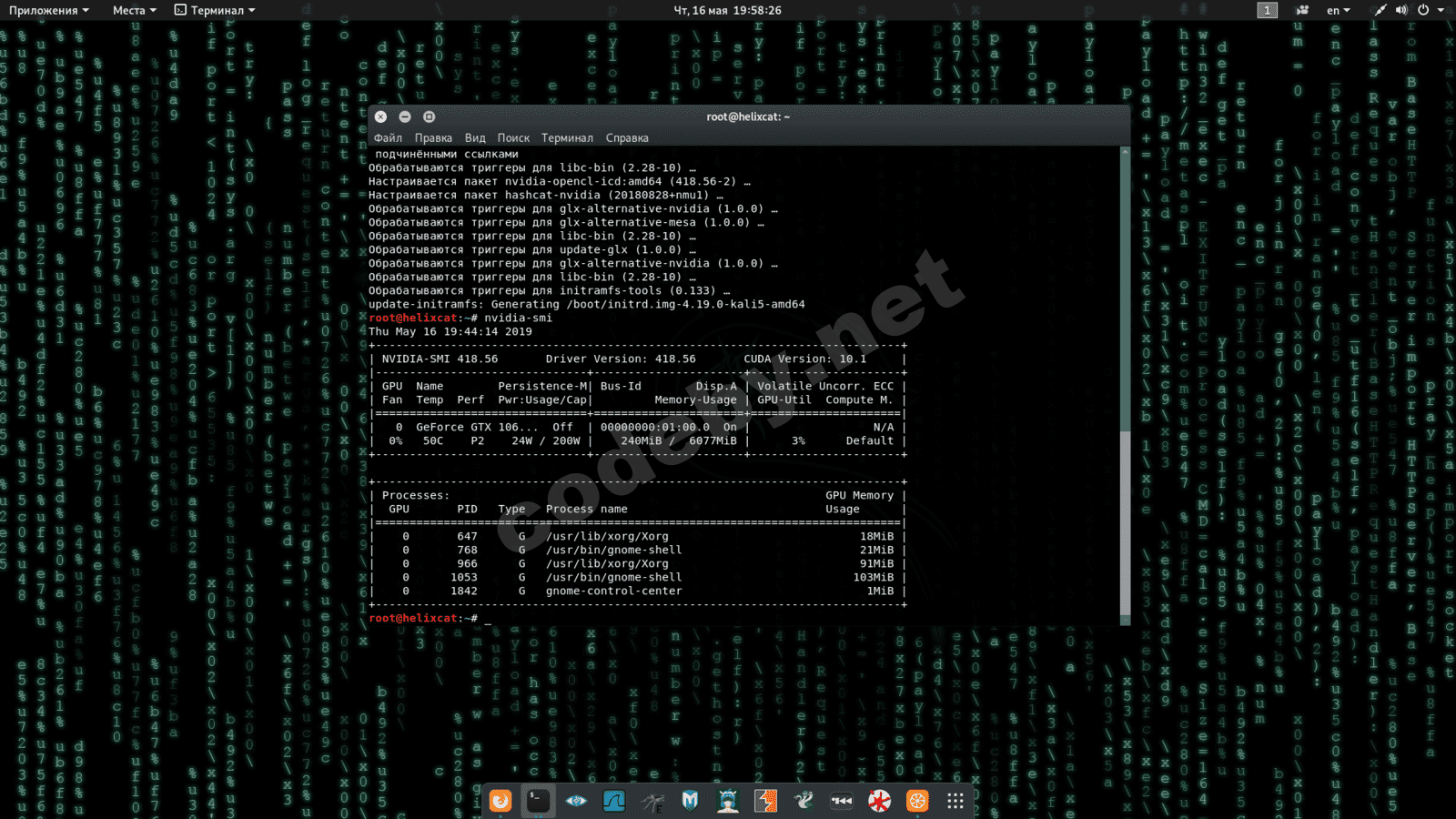The image size is (1456, 819).
Task: Launch the red splash icon in dock
Action: click(879, 801)
